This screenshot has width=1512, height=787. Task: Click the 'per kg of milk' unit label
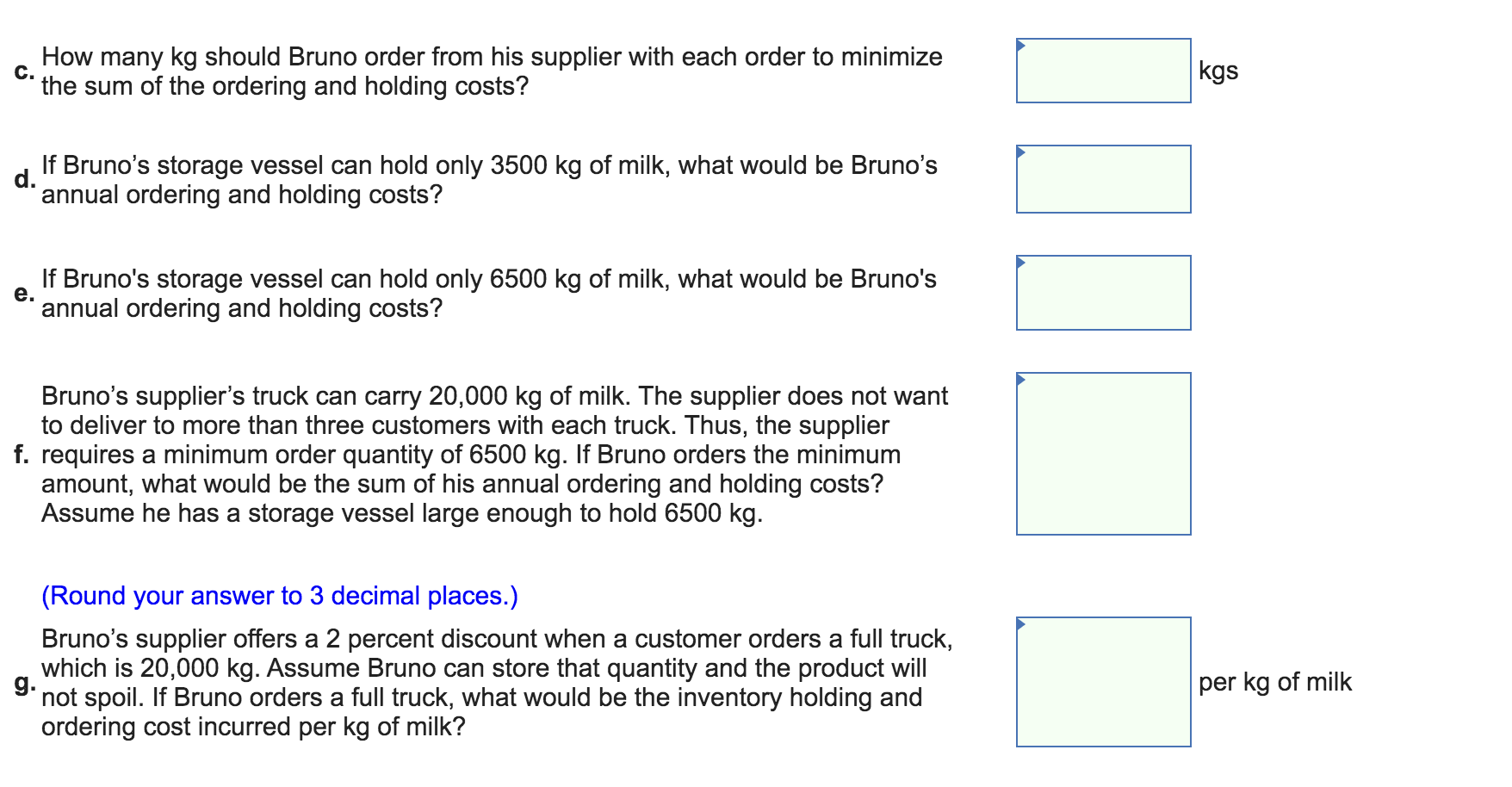point(1275,683)
